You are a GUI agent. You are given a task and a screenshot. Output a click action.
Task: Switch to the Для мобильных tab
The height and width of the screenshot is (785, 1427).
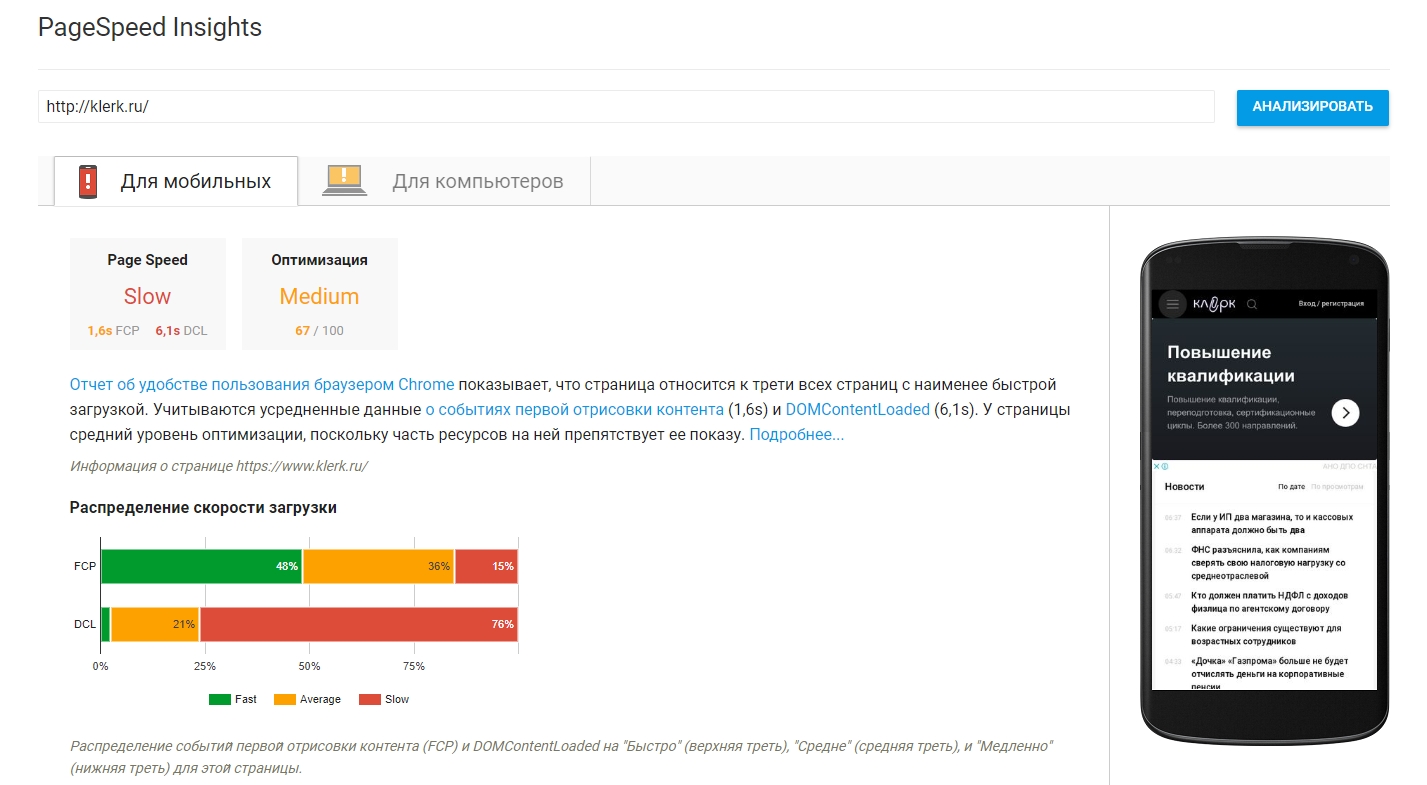coord(176,181)
